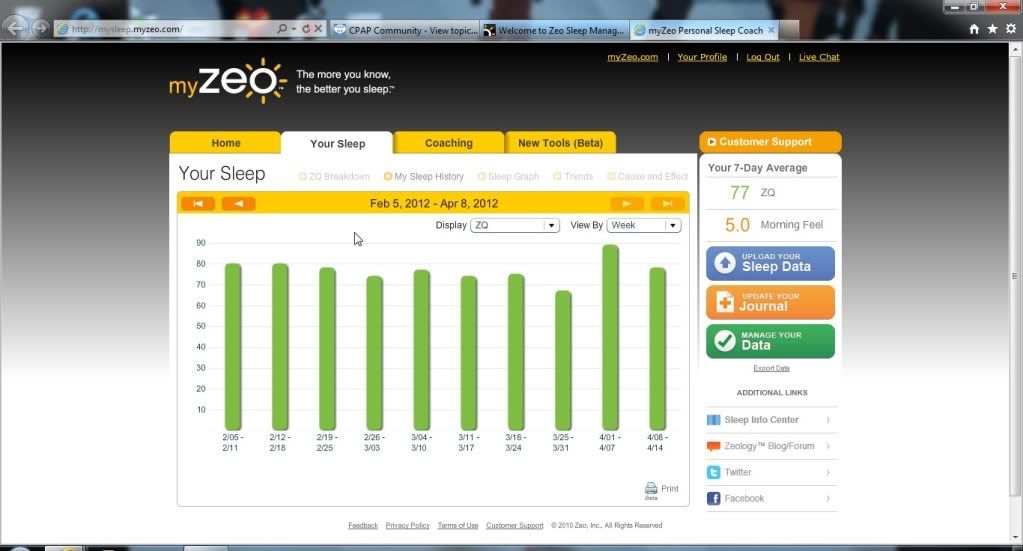Go to next date range arrow
1023x551 pixels.
[x=627, y=203]
